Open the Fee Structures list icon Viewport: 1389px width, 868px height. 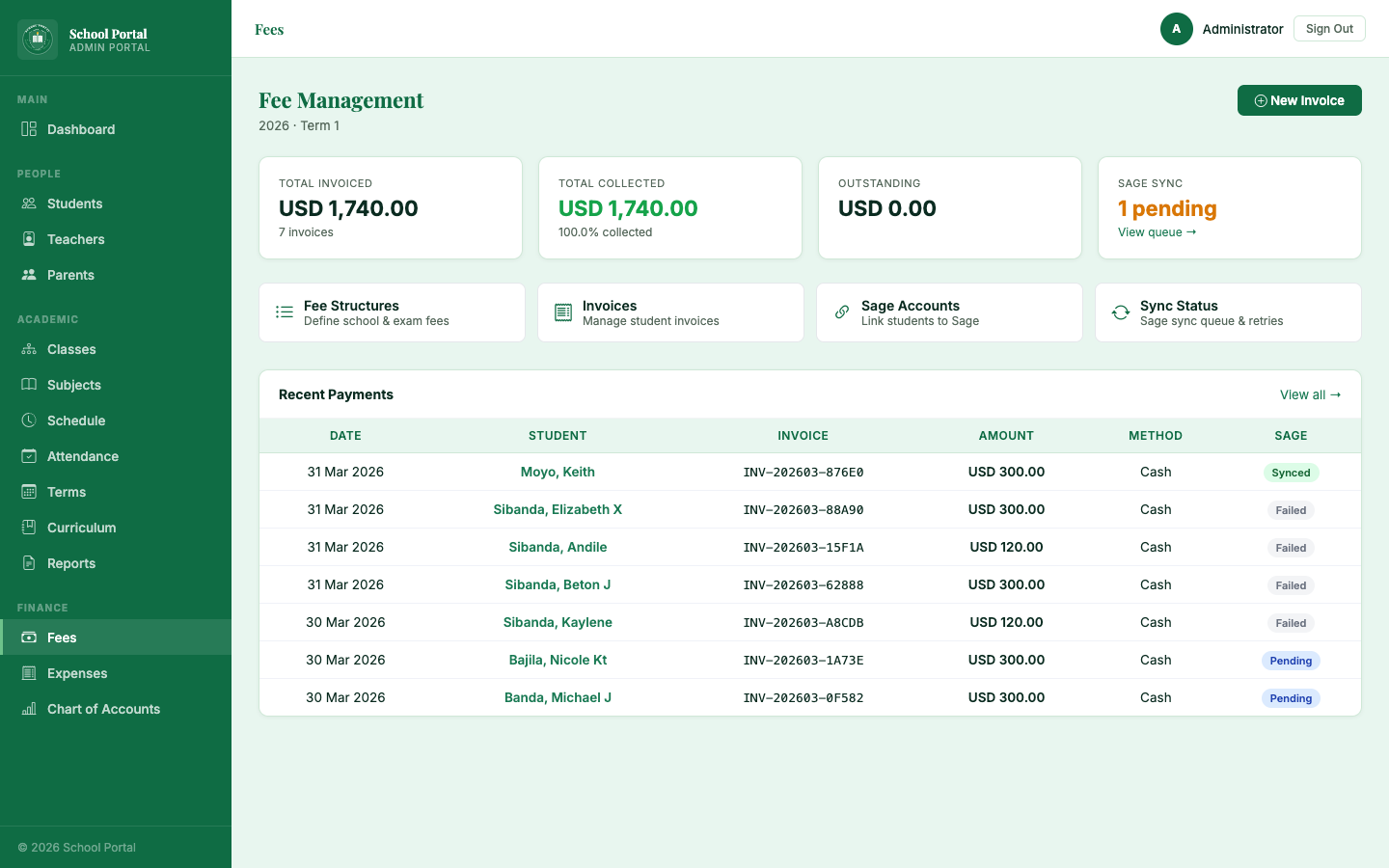click(284, 312)
